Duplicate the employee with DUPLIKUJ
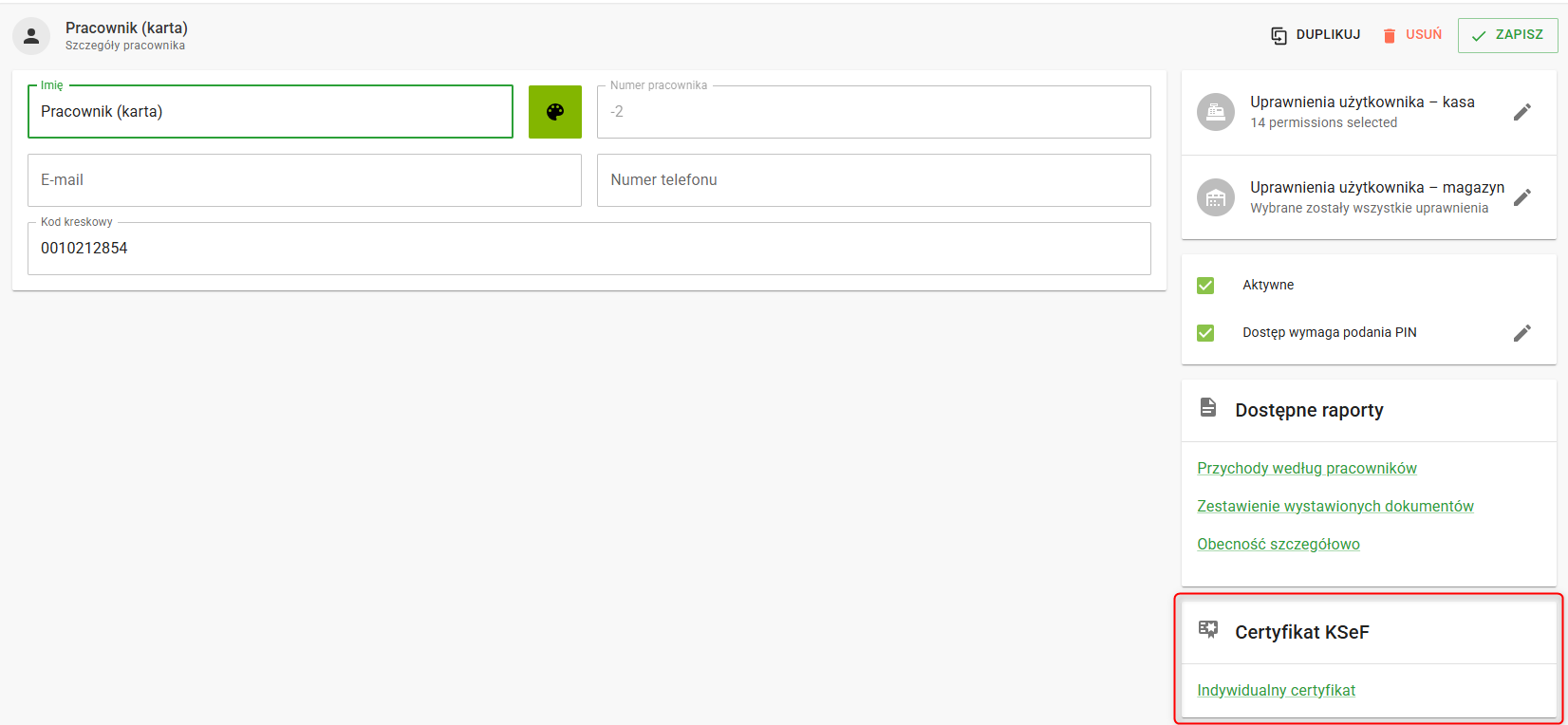1568x725 pixels. coord(1316,35)
